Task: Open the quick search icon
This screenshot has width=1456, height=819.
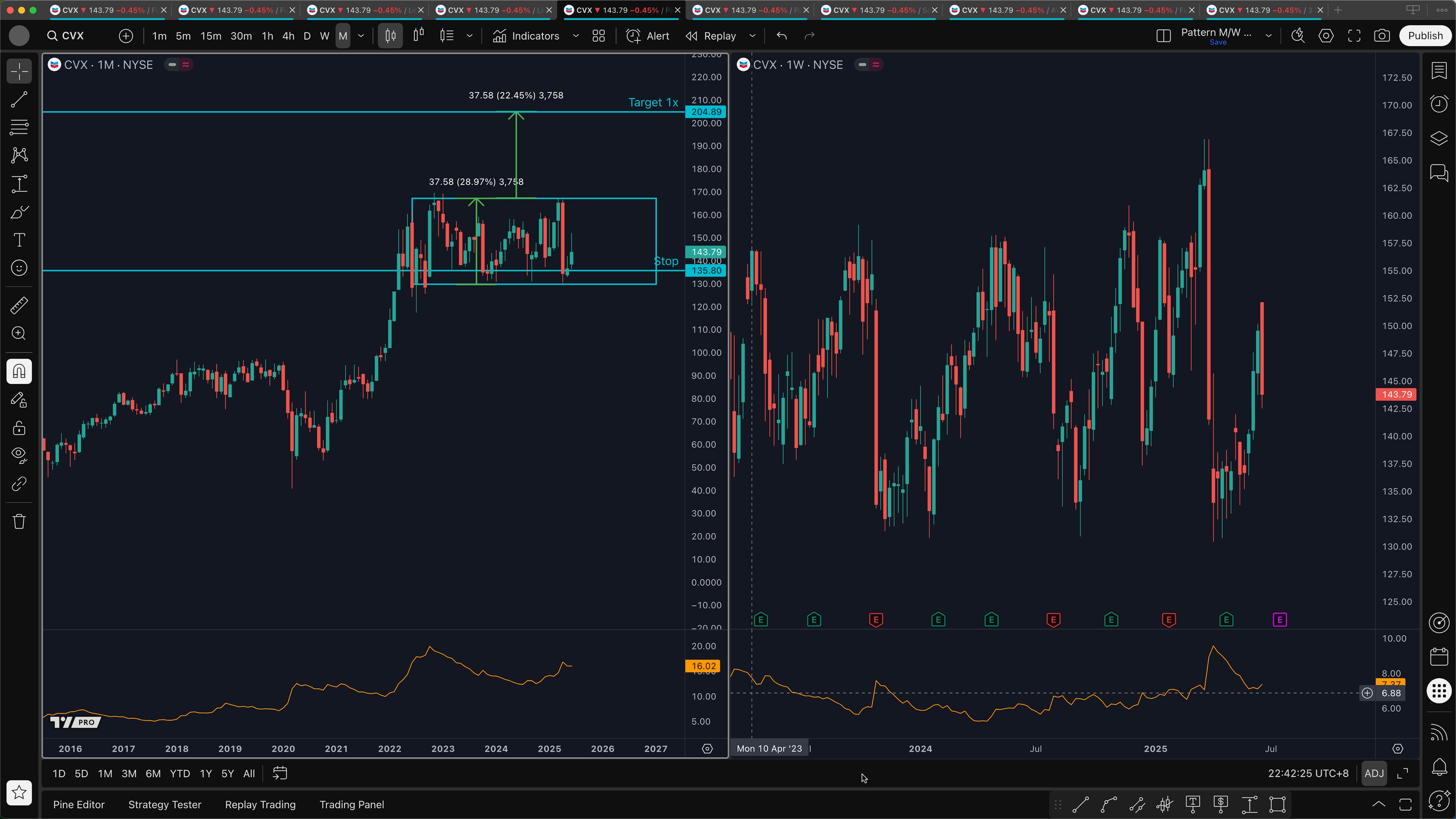Action: pos(1298,36)
